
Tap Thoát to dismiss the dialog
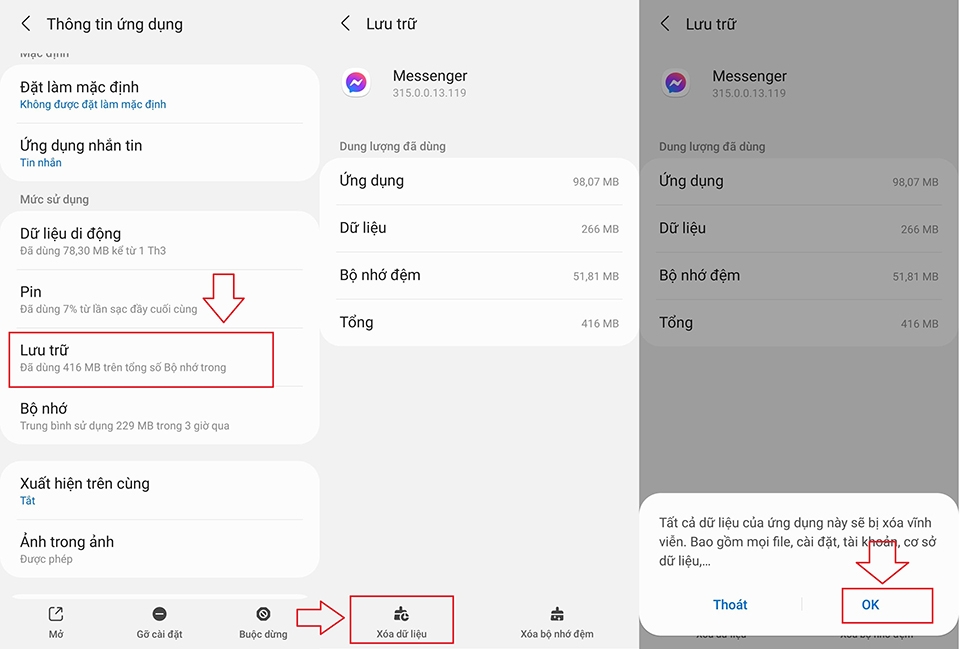pyautogui.click(x=730, y=604)
